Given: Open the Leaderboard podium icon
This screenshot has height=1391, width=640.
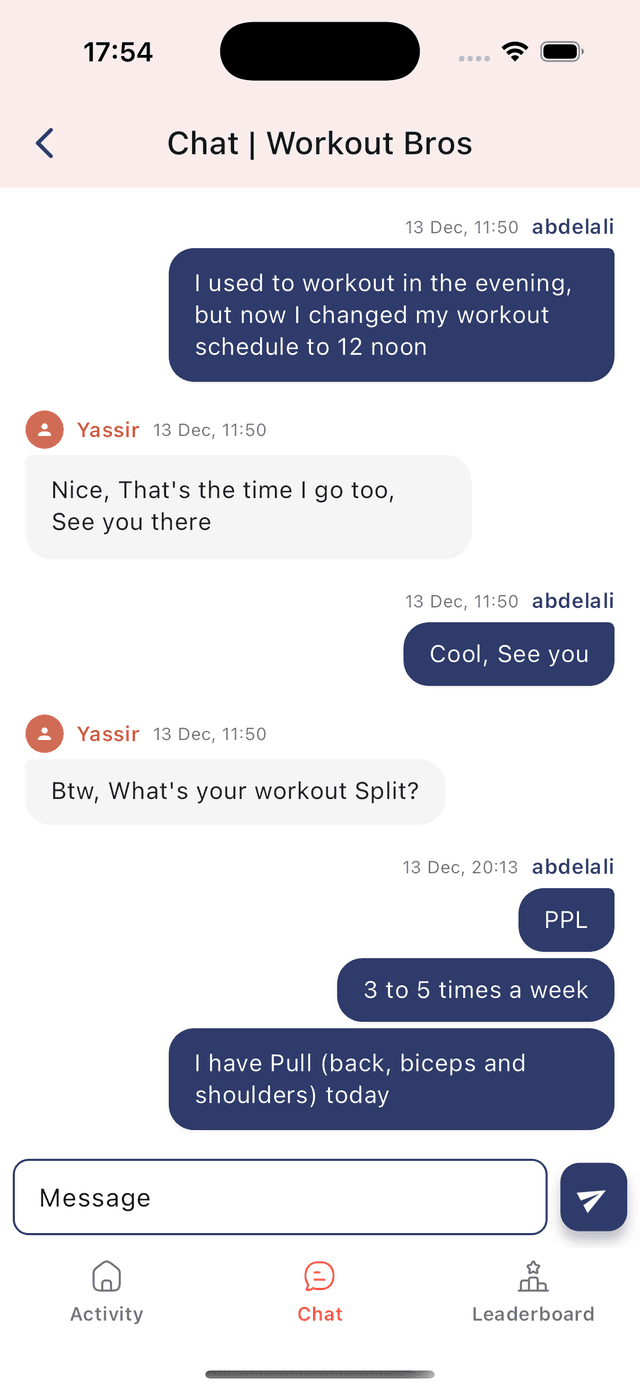Looking at the screenshot, I should click(533, 1276).
